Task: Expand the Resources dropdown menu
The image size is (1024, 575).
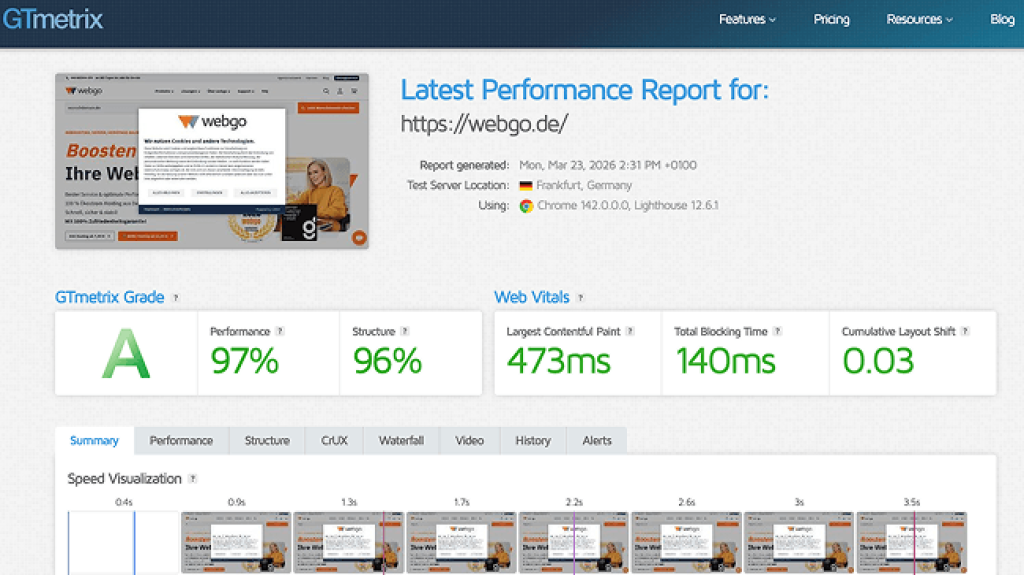Action: (919, 20)
